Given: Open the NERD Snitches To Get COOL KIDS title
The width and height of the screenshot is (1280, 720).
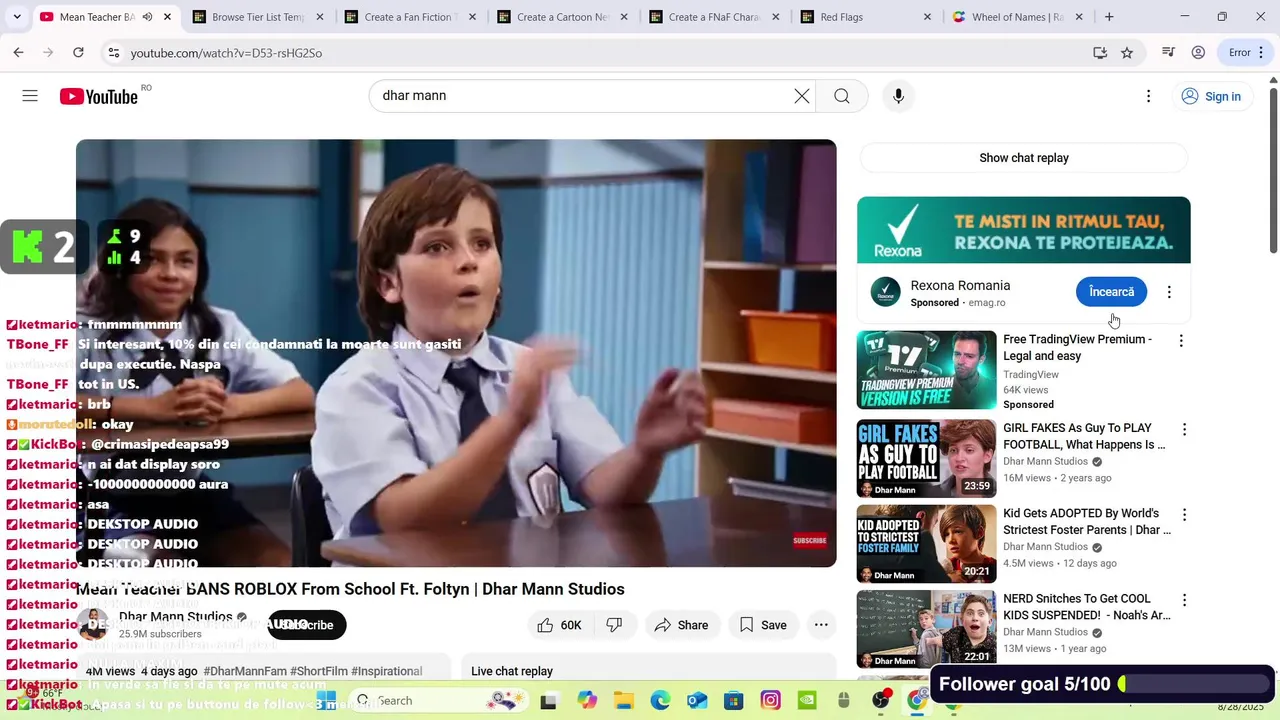Looking at the screenshot, I should pyautogui.click(x=1087, y=607).
